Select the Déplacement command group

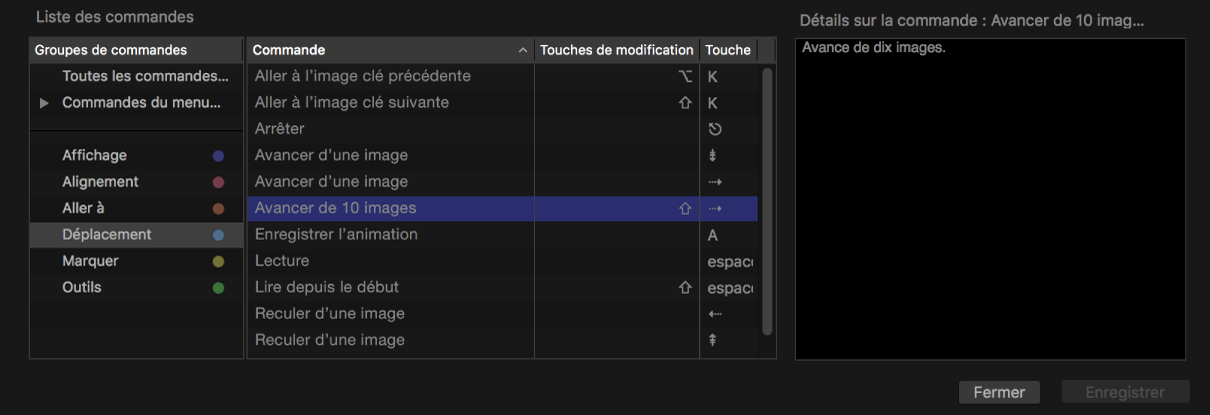coord(107,235)
